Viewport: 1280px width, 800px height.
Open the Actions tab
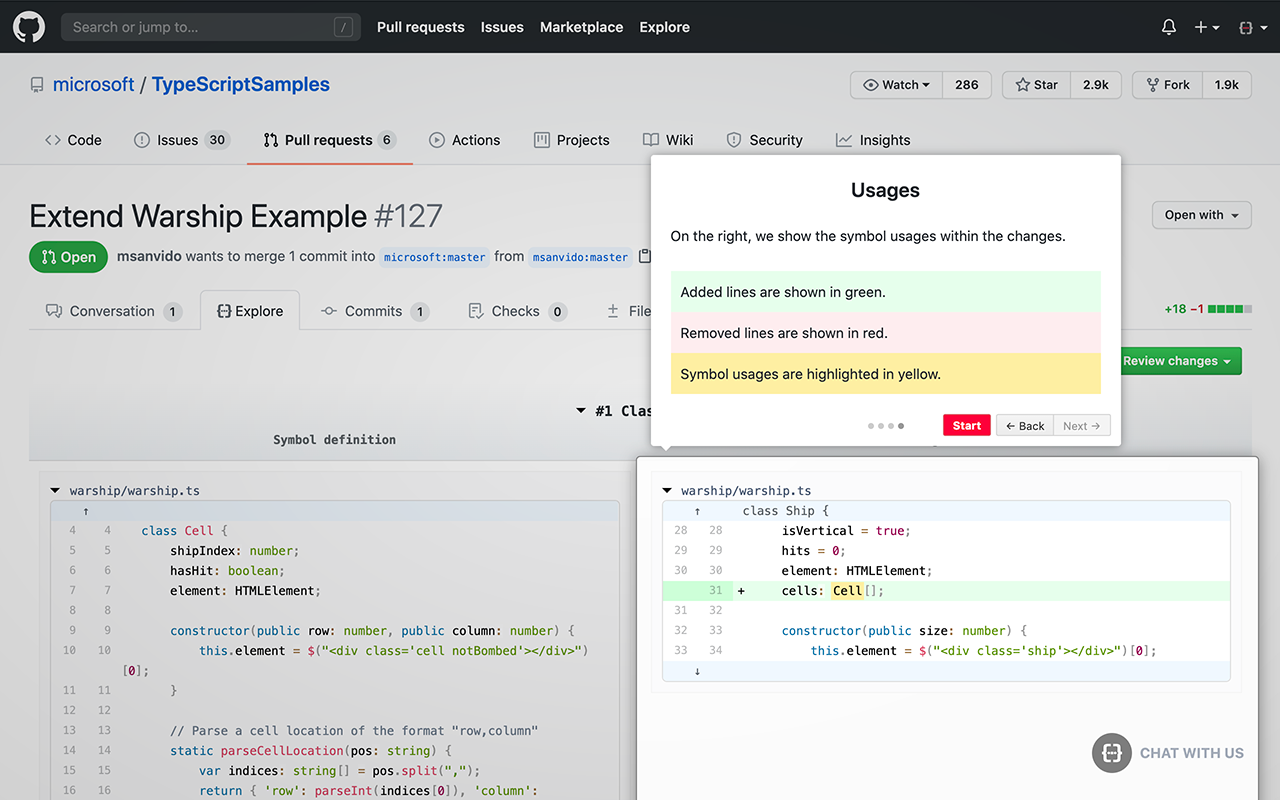464,140
